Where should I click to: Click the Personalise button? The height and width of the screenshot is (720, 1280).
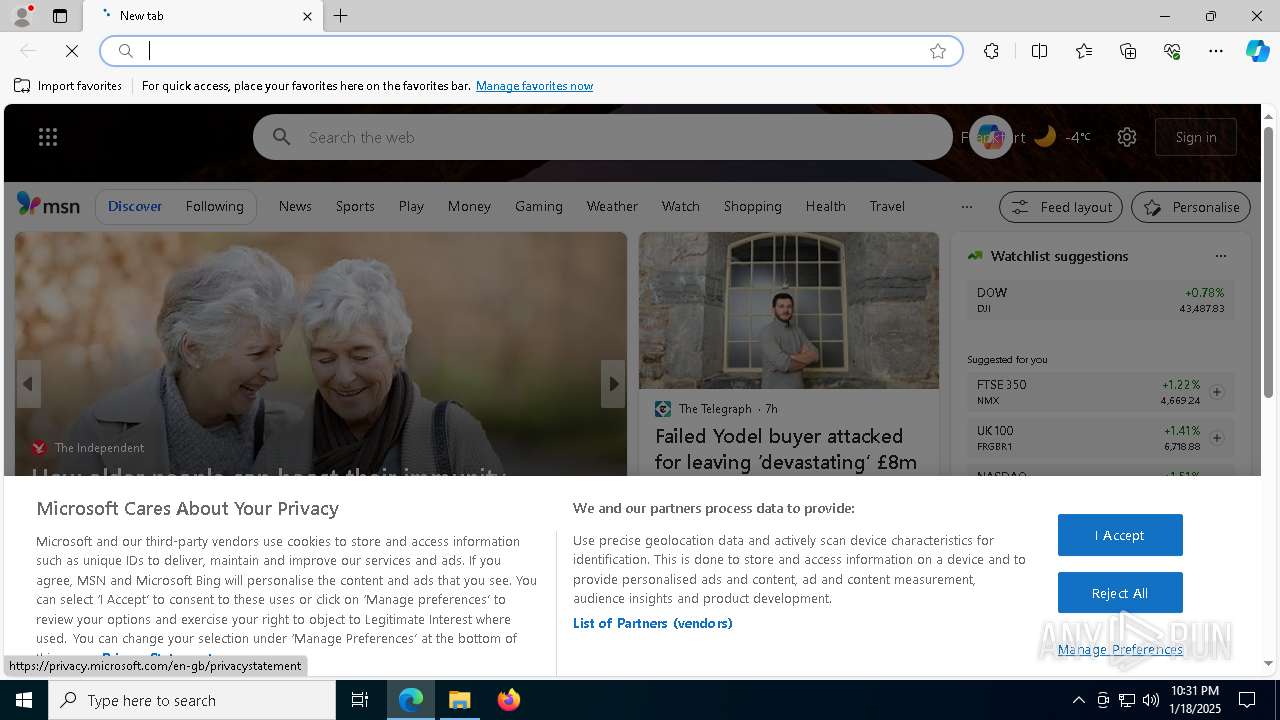(x=1191, y=207)
